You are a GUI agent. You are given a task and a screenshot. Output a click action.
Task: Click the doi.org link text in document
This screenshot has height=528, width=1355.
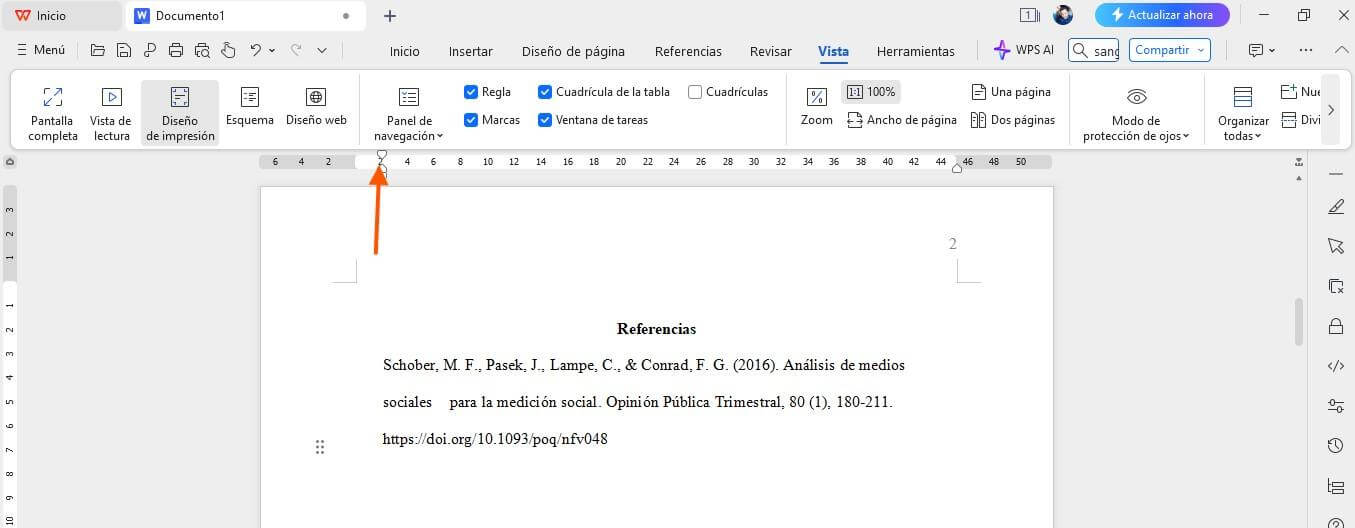point(495,439)
